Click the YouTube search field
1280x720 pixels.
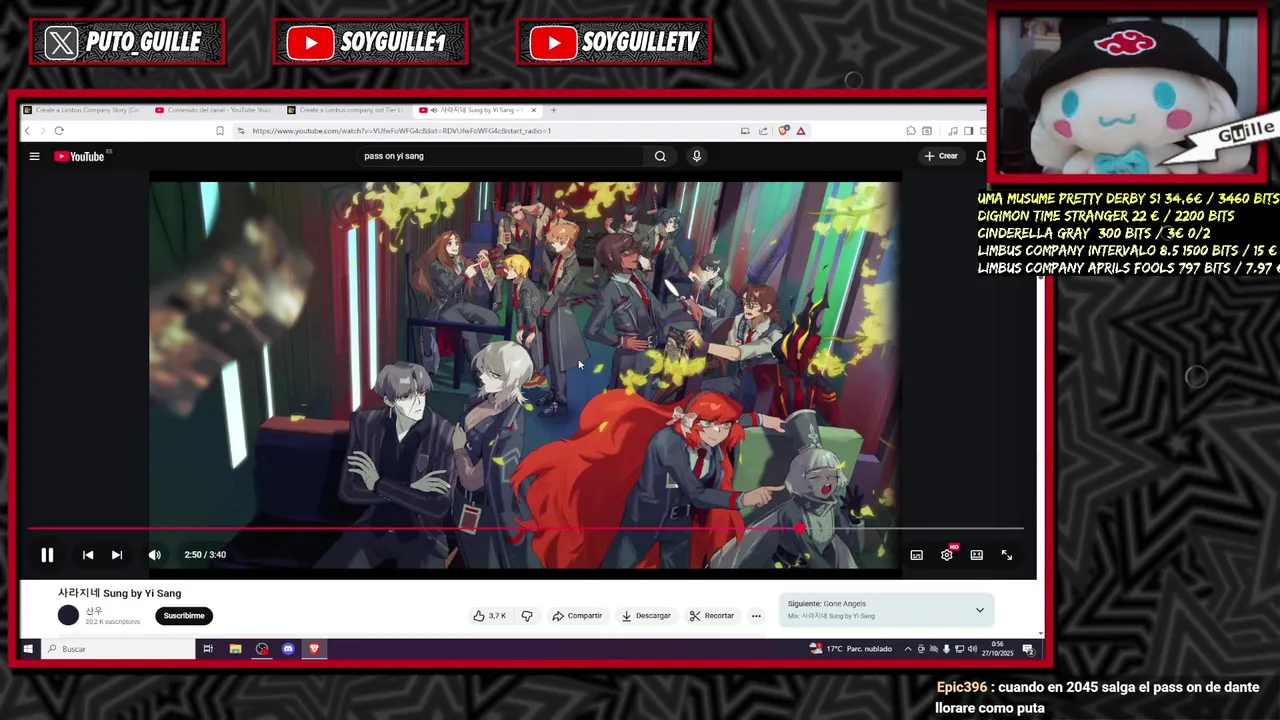(500, 156)
